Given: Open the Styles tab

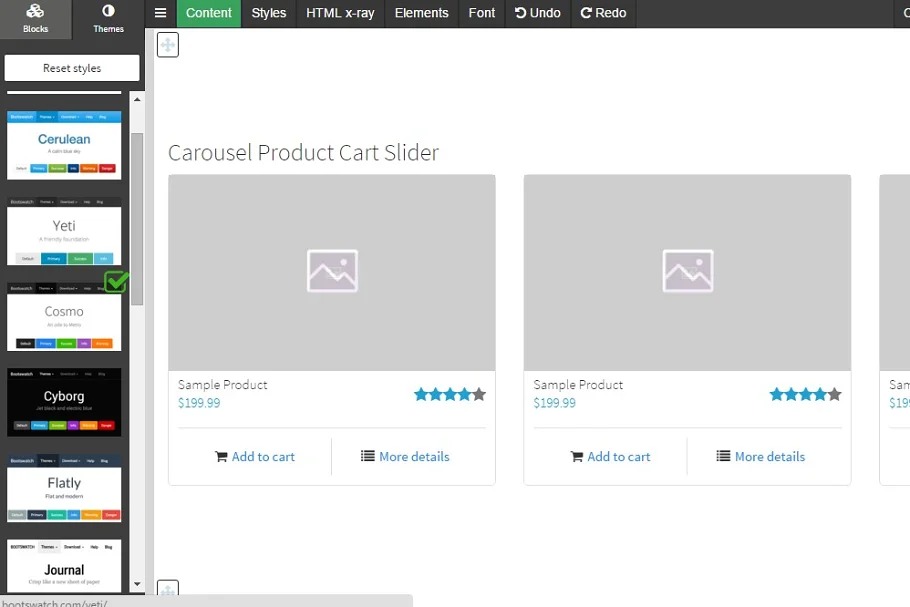Looking at the screenshot, I should click(x=268, y=13).
